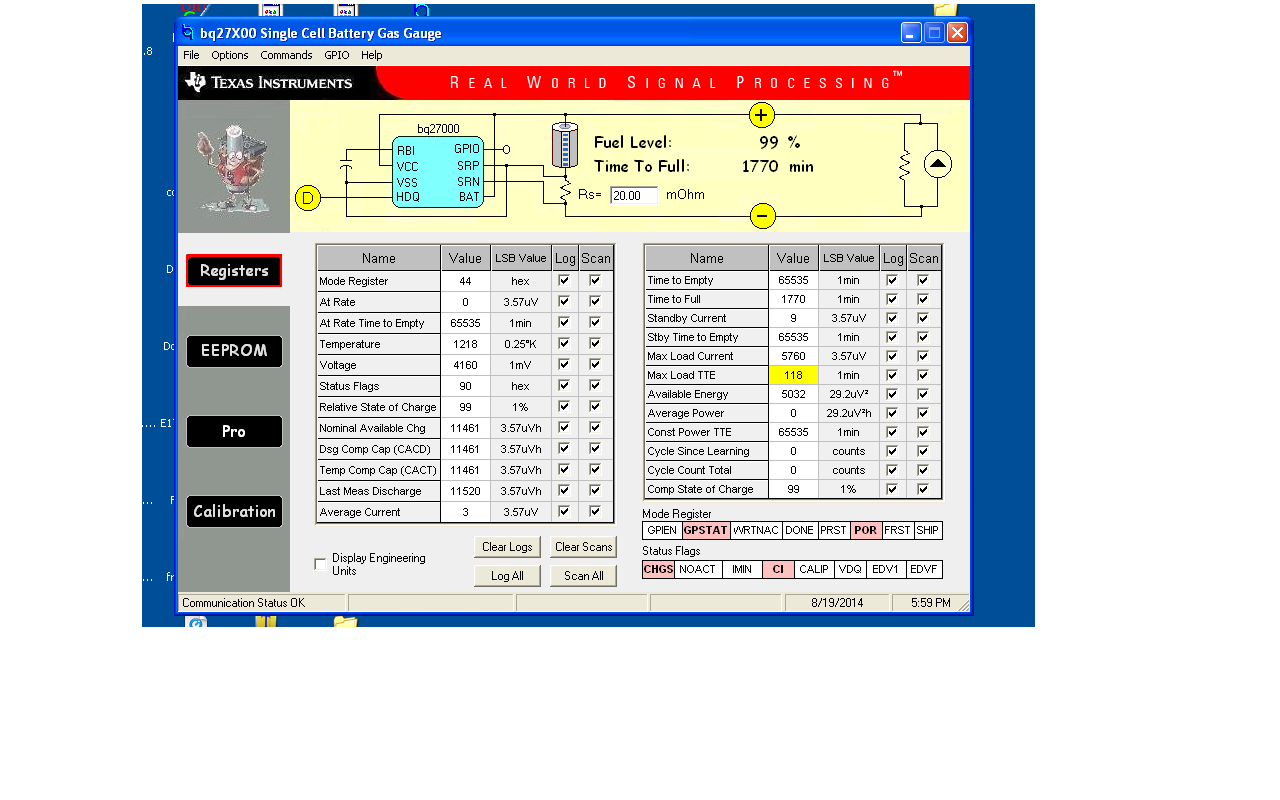
Task: Click the highlighted Max Load TTE value 118
Action: pyautogui.click(x=794, y=375)
